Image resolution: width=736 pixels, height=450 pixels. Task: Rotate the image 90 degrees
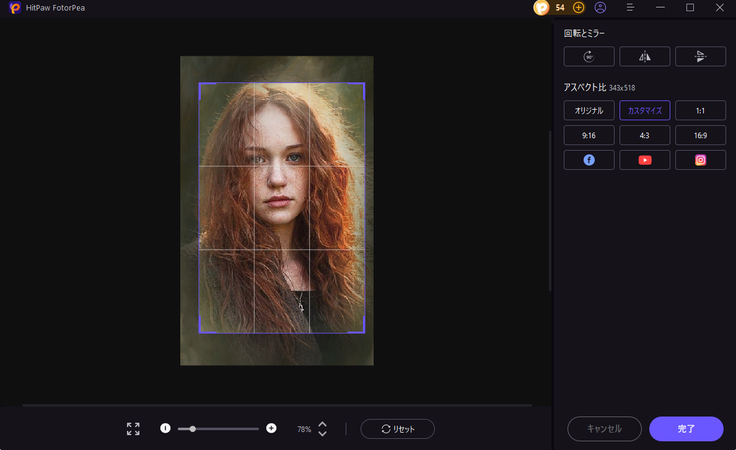tap(589, 57)
